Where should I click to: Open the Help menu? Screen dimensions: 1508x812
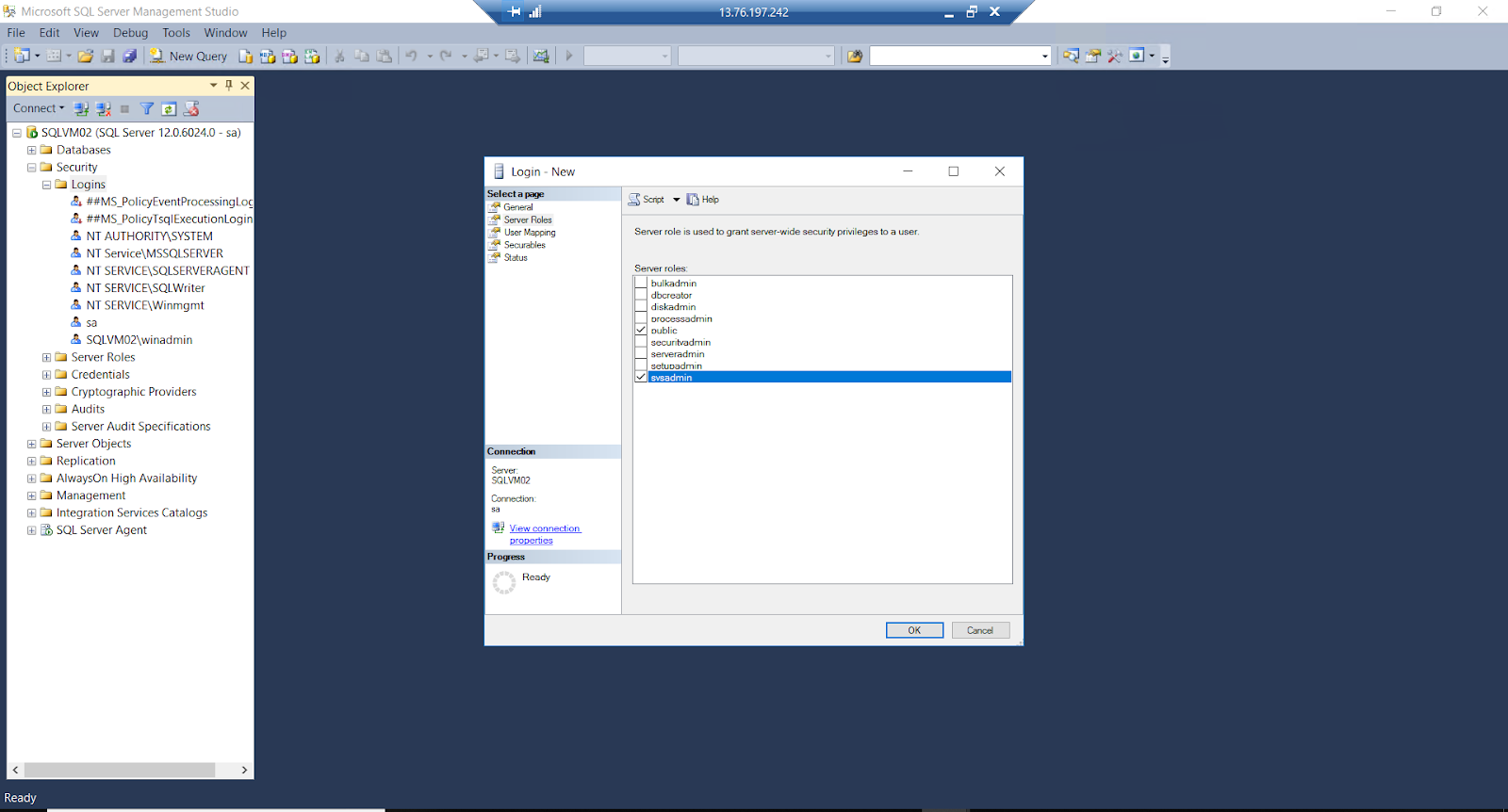pos(273,33)
